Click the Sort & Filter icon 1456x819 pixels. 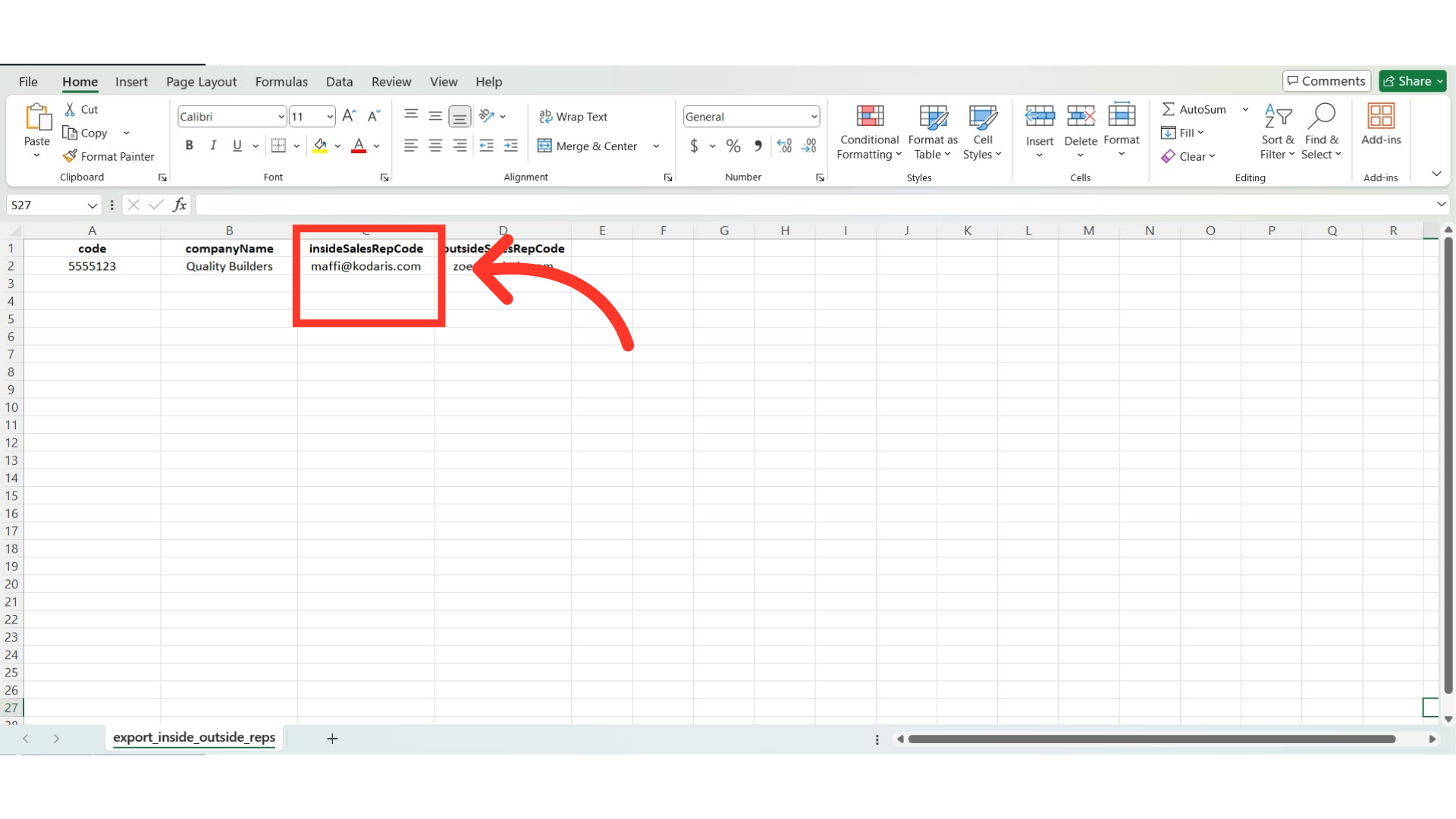[1278, 117]
